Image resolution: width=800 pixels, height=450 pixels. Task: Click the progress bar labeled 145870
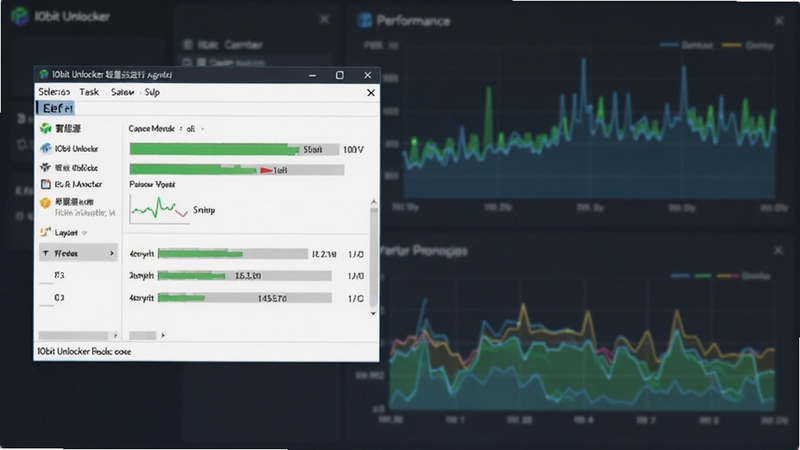245,298
